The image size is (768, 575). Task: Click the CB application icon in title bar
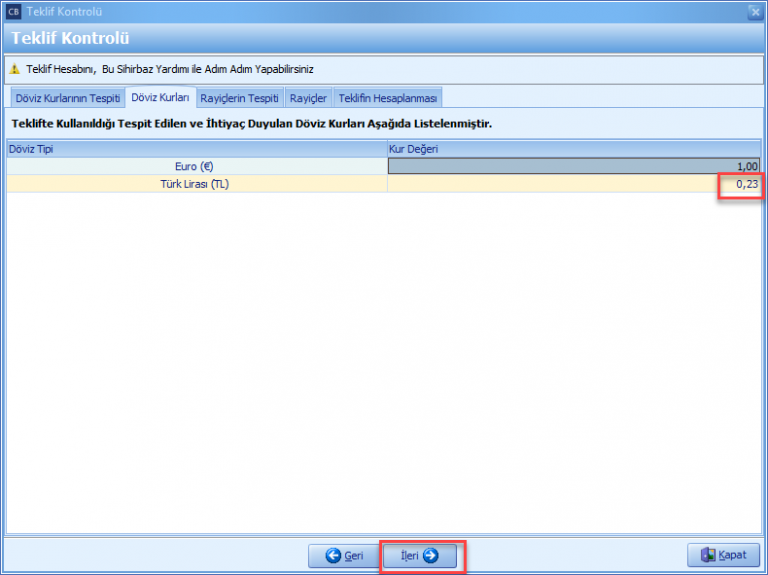click(x=13, y=12)
